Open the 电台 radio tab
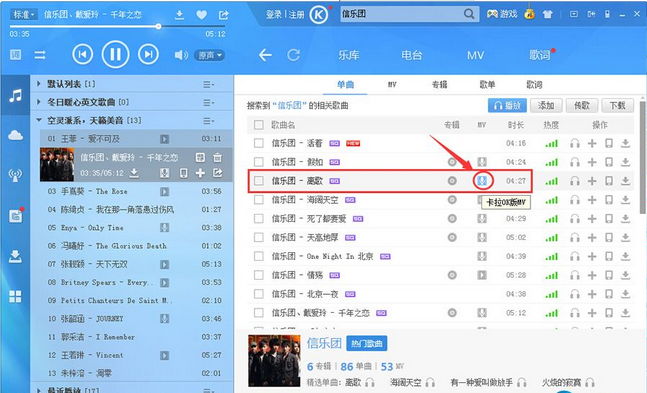Viewport: 647px width, 393px height. 412,55
